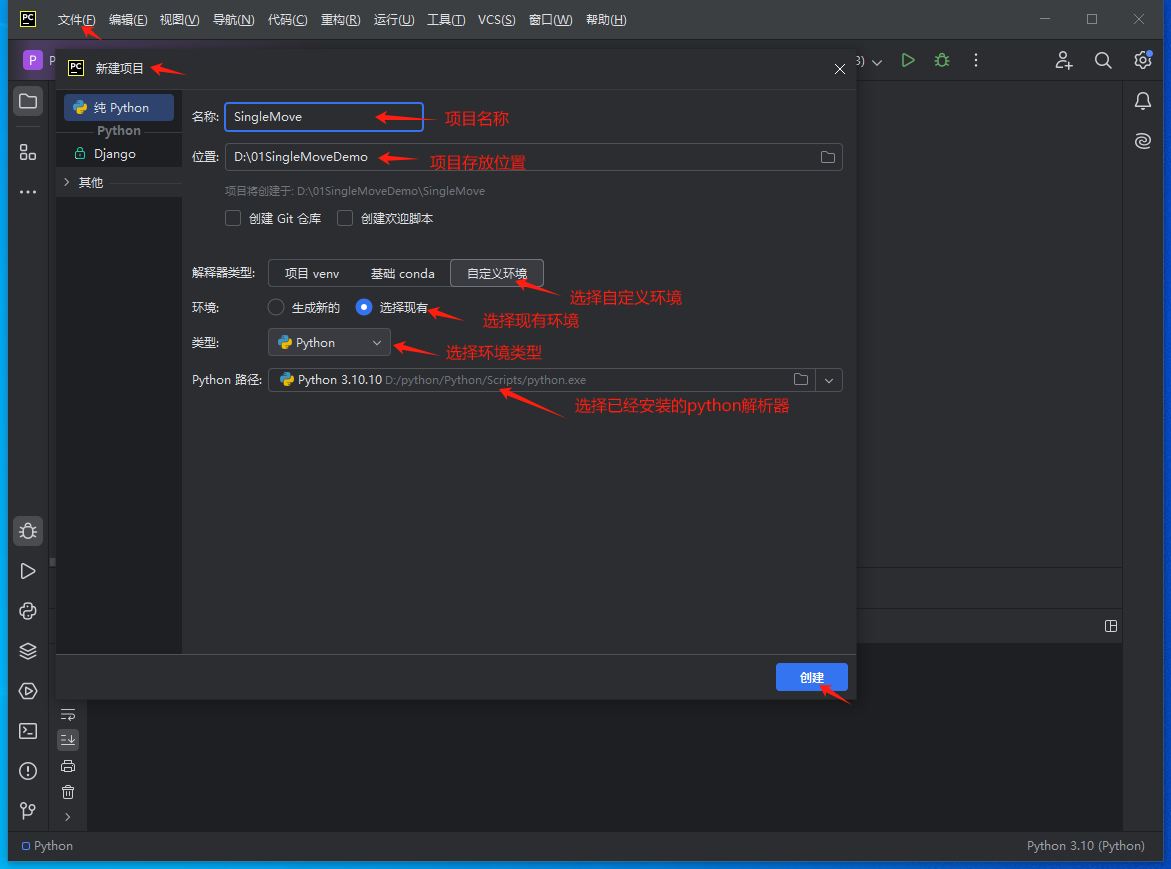Screen dimensions: 1171x869
Task: Open the 工具(T) menu
Action: click(446, 19)
